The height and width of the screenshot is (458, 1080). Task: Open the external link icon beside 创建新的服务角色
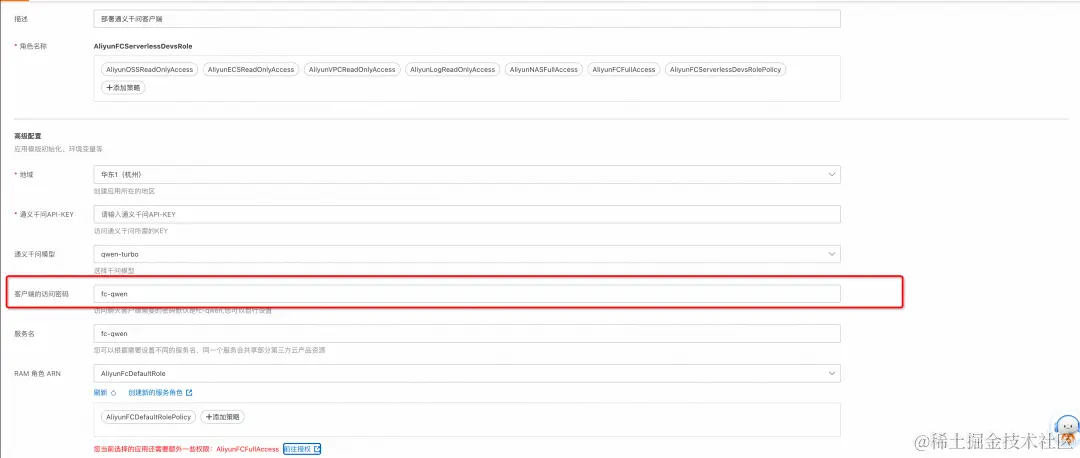pos(189,393)
